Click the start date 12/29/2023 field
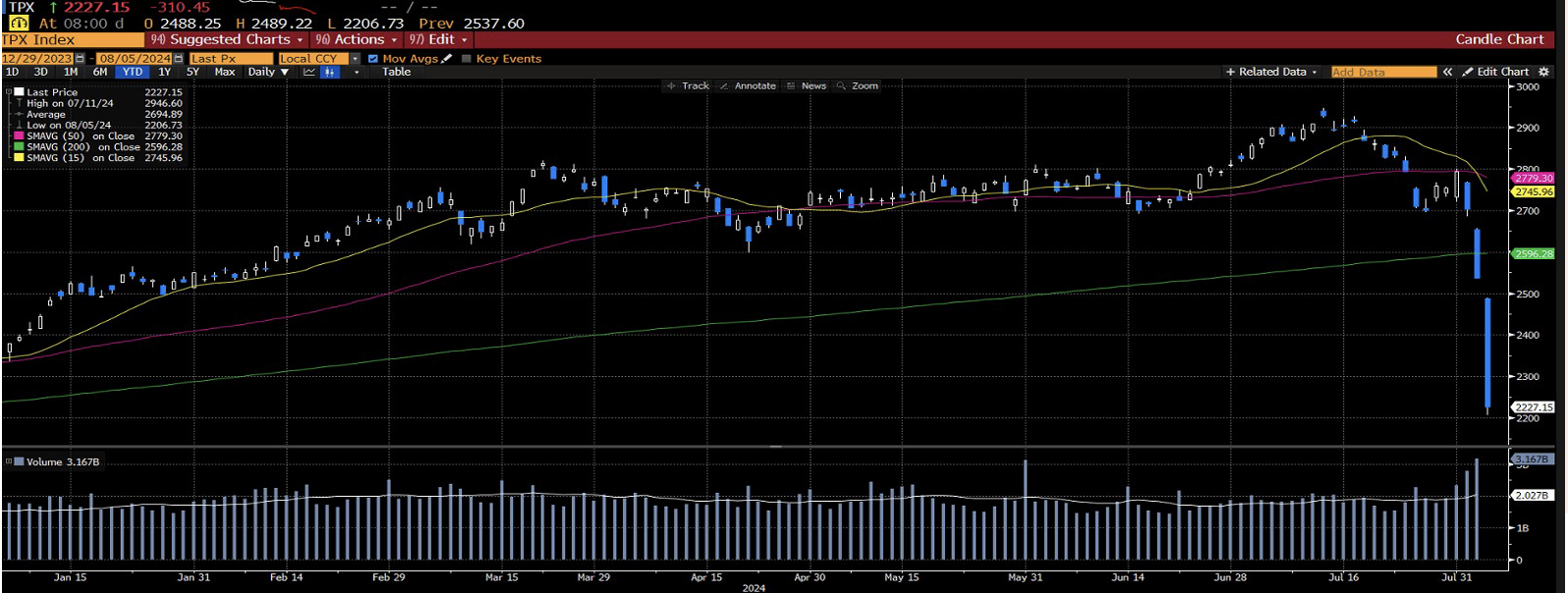Viewport: 1568px width, 593px height. point(38,59)
